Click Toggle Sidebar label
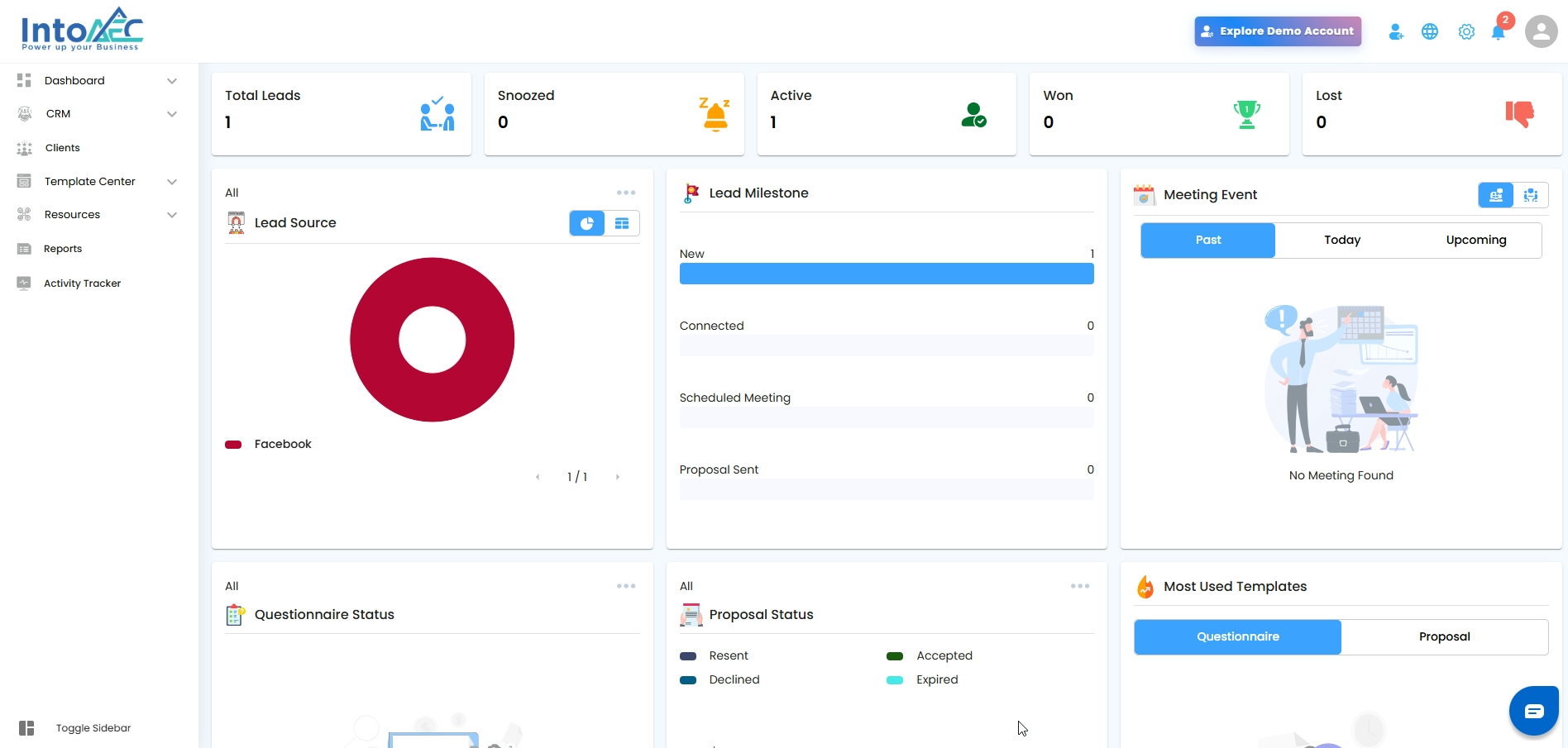 coord(93,728)
